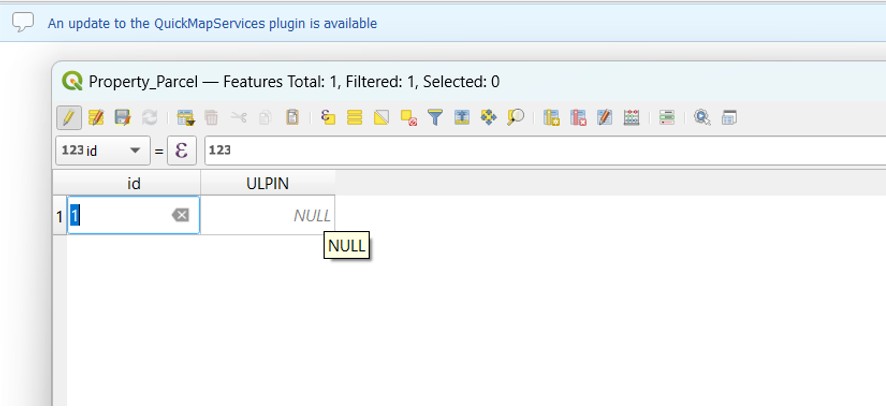Dock the attribute table window

point(729,117)
